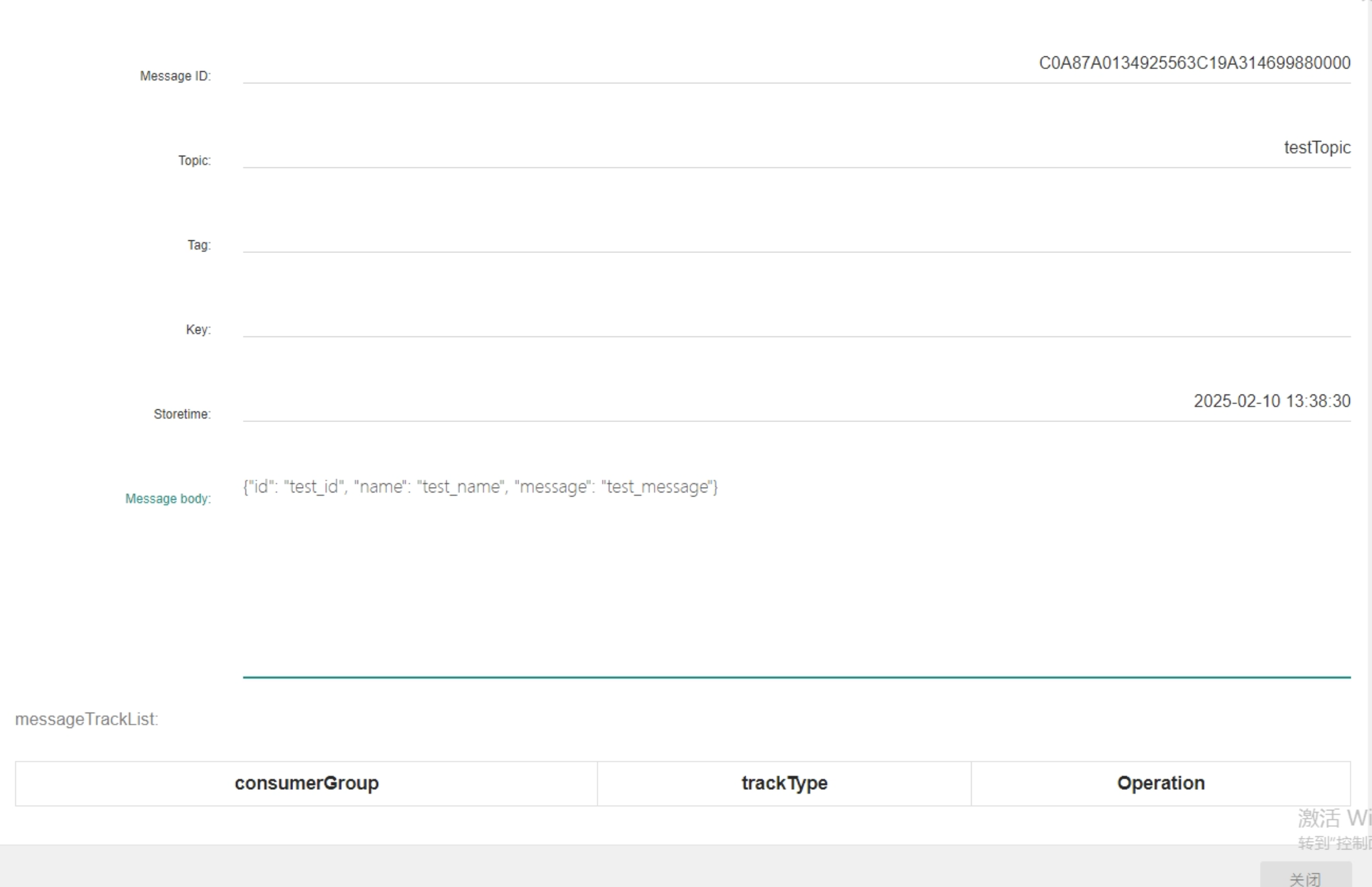Click the Key label
This screenshot has height=887, width=1372.
(198, 329)
